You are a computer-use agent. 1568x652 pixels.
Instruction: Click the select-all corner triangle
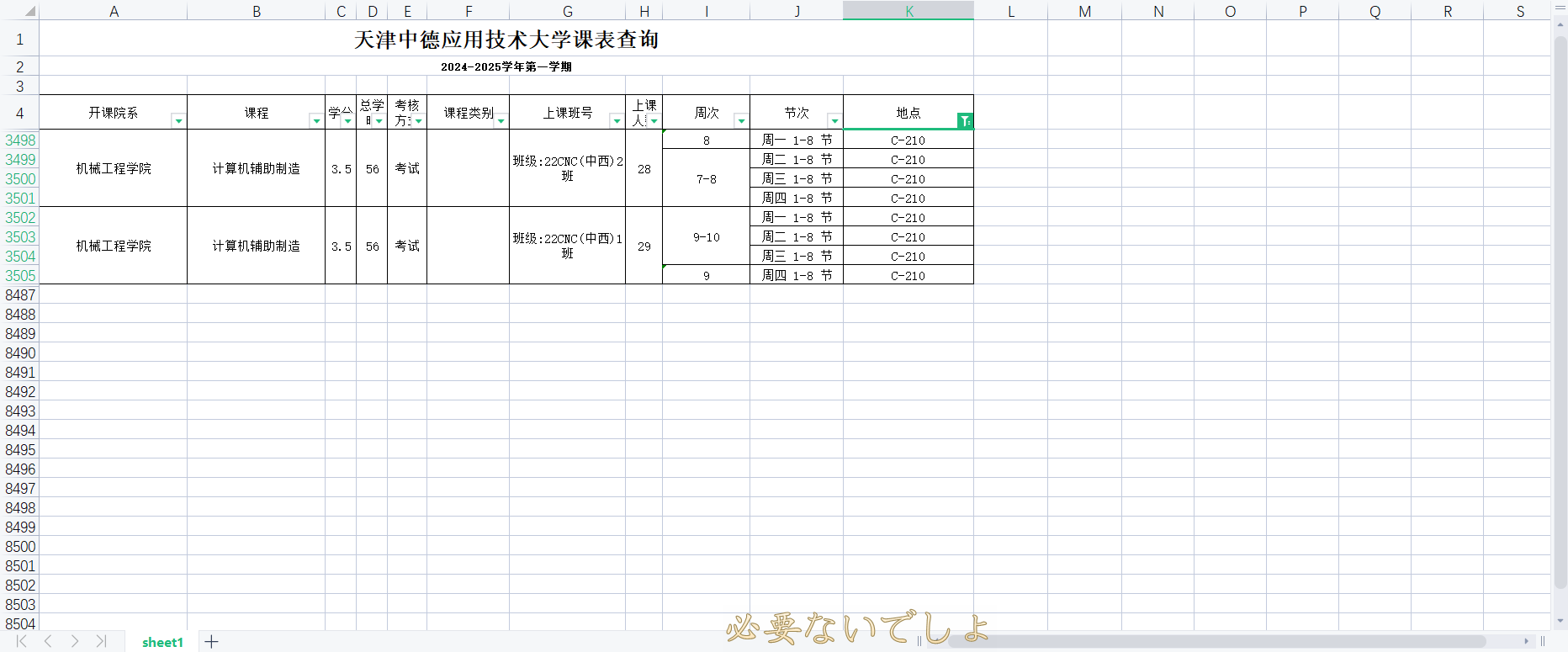tap(29, 11)
